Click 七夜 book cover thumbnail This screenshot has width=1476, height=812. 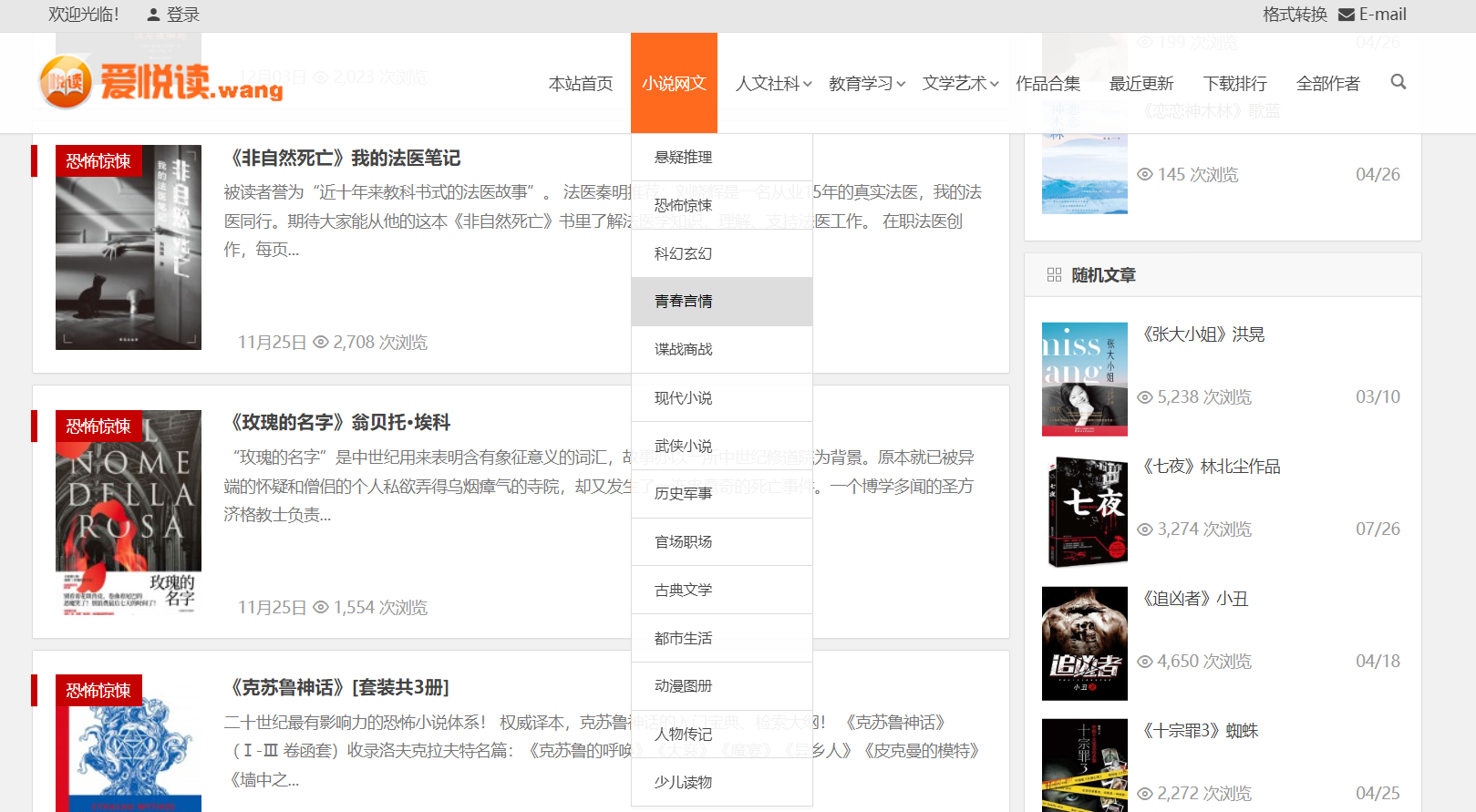(1085, 511)
